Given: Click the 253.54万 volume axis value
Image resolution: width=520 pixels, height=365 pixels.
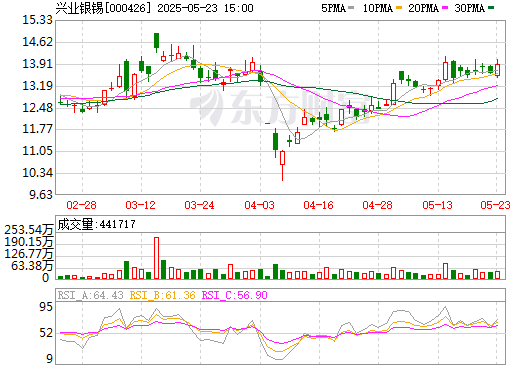Looking at the screenshot, I should [29, 230].
